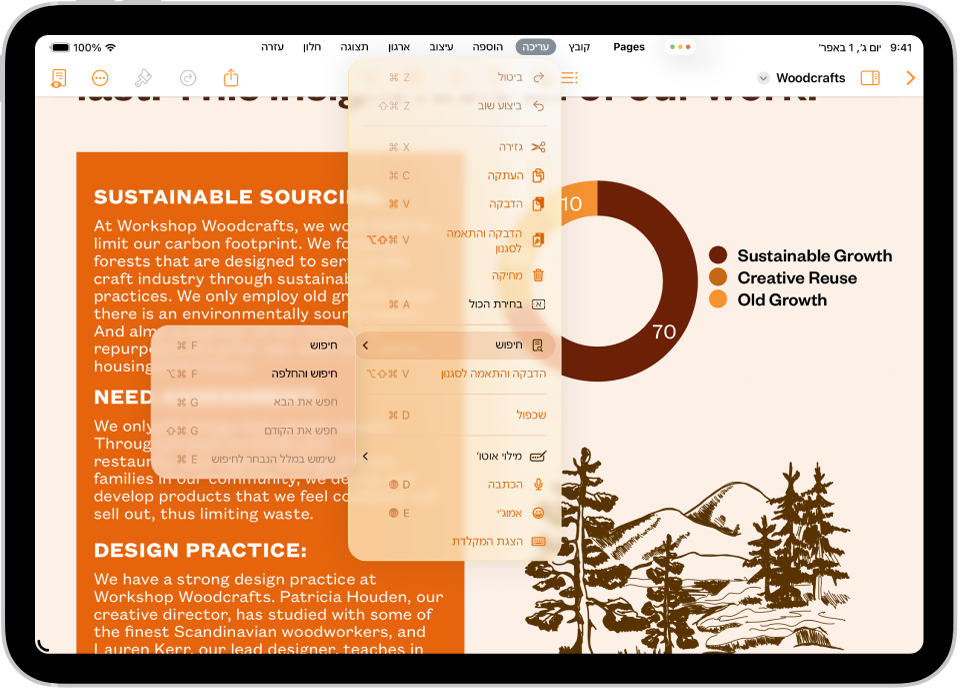
Task: Click the Old Growth legend color dot
Action: click(718, 299)
